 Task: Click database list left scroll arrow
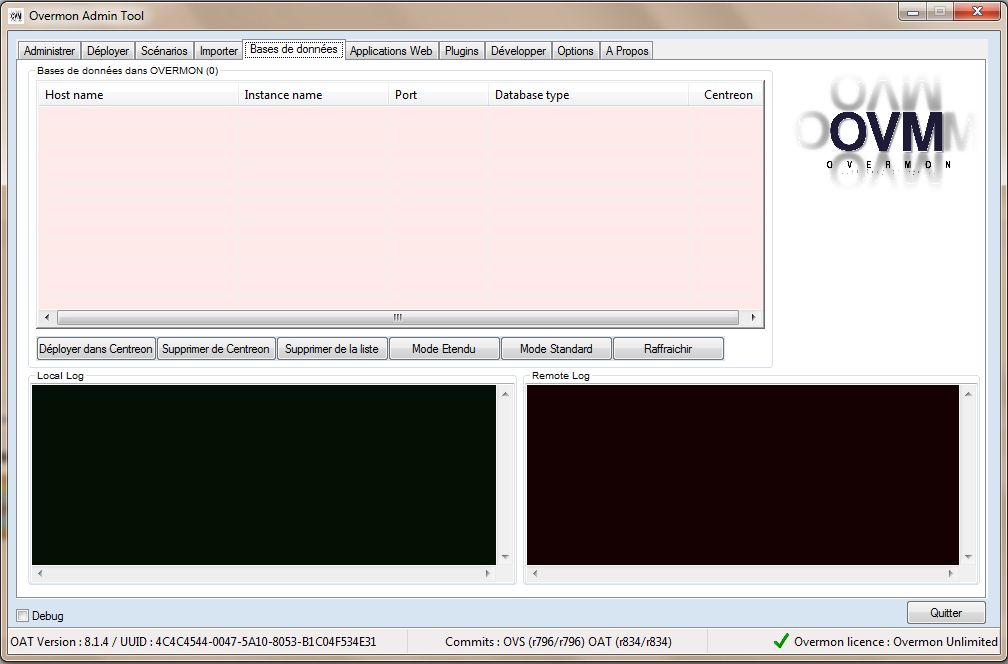pos(46,318)
